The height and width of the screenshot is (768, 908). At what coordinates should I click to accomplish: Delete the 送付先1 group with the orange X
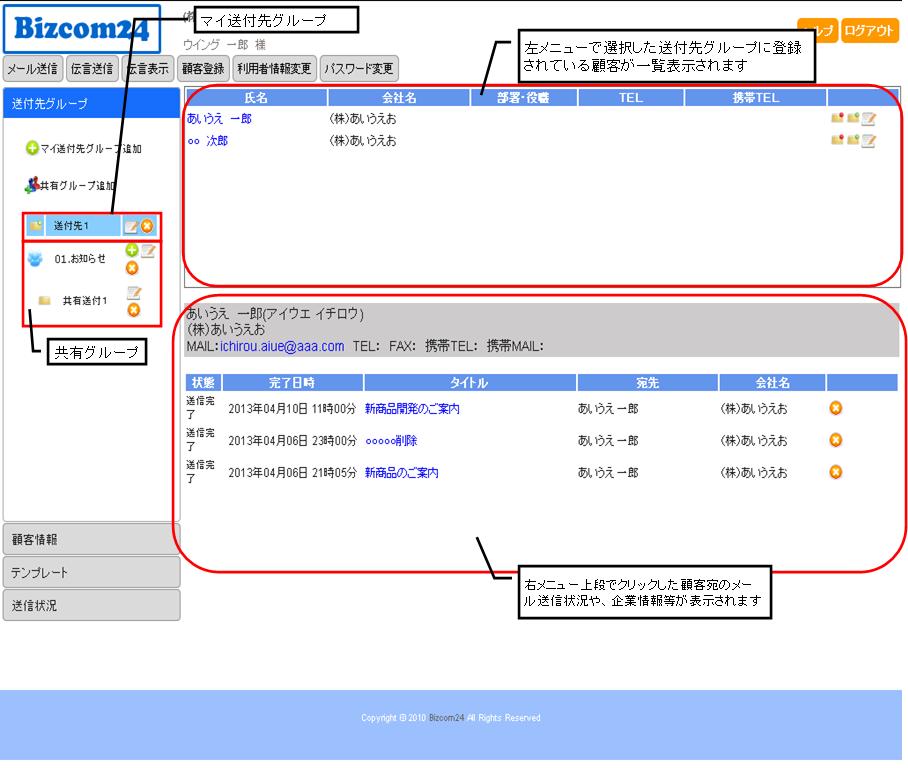point(147,227)
